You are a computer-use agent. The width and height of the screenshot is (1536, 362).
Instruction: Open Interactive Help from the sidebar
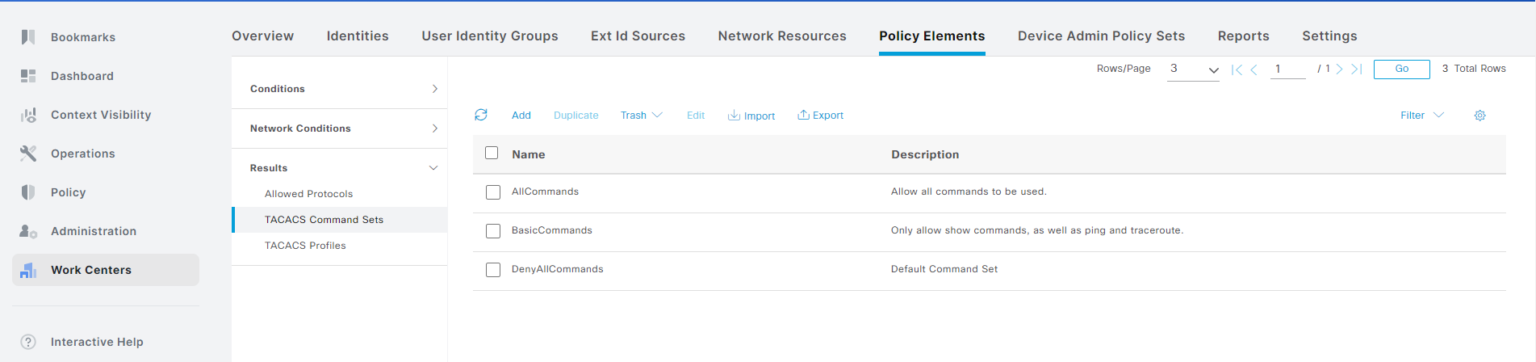coord(97,342)
